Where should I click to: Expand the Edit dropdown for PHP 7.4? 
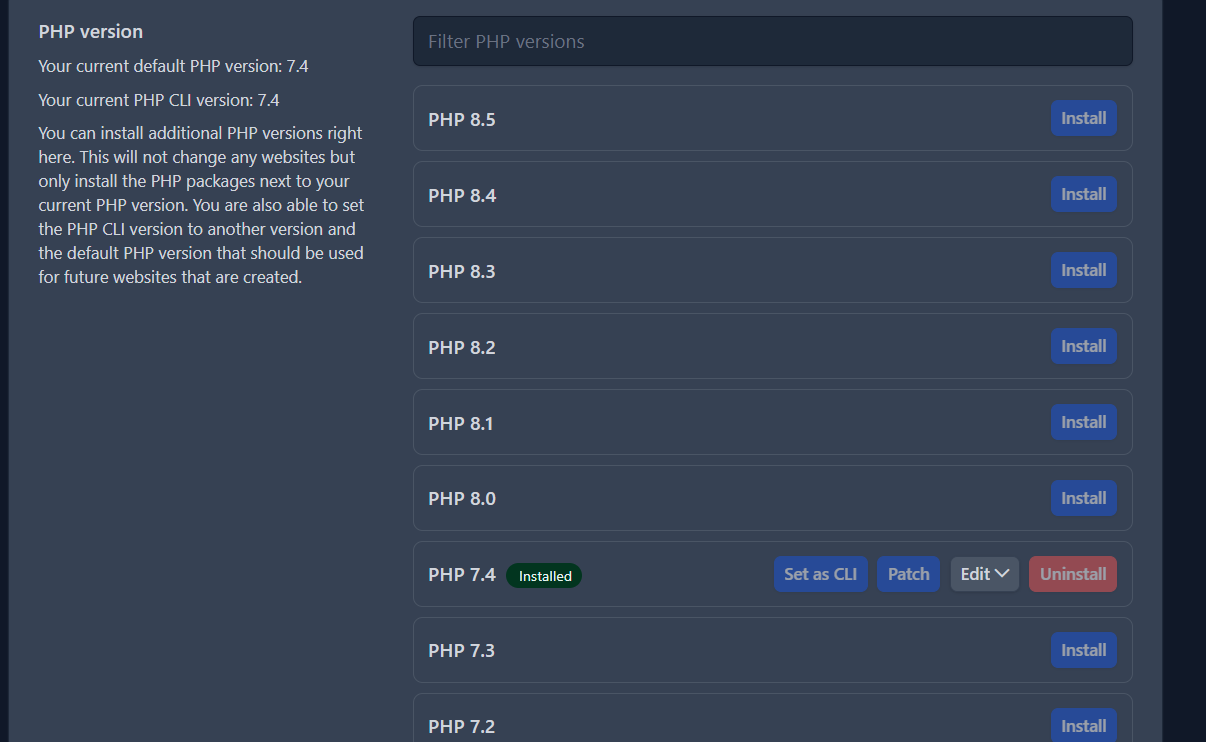coord(984,574)
